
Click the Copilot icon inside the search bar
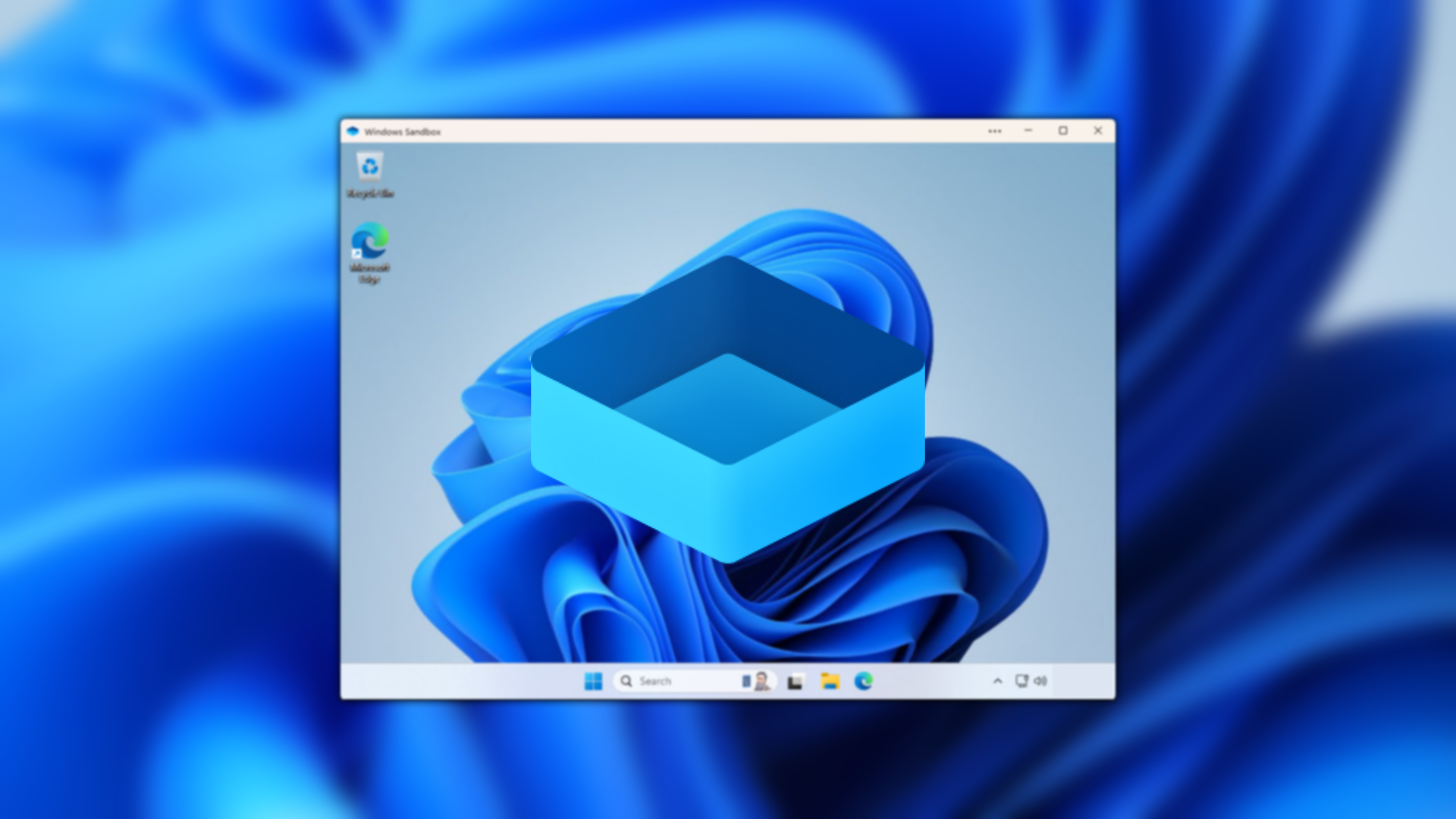tap(747, 681)
